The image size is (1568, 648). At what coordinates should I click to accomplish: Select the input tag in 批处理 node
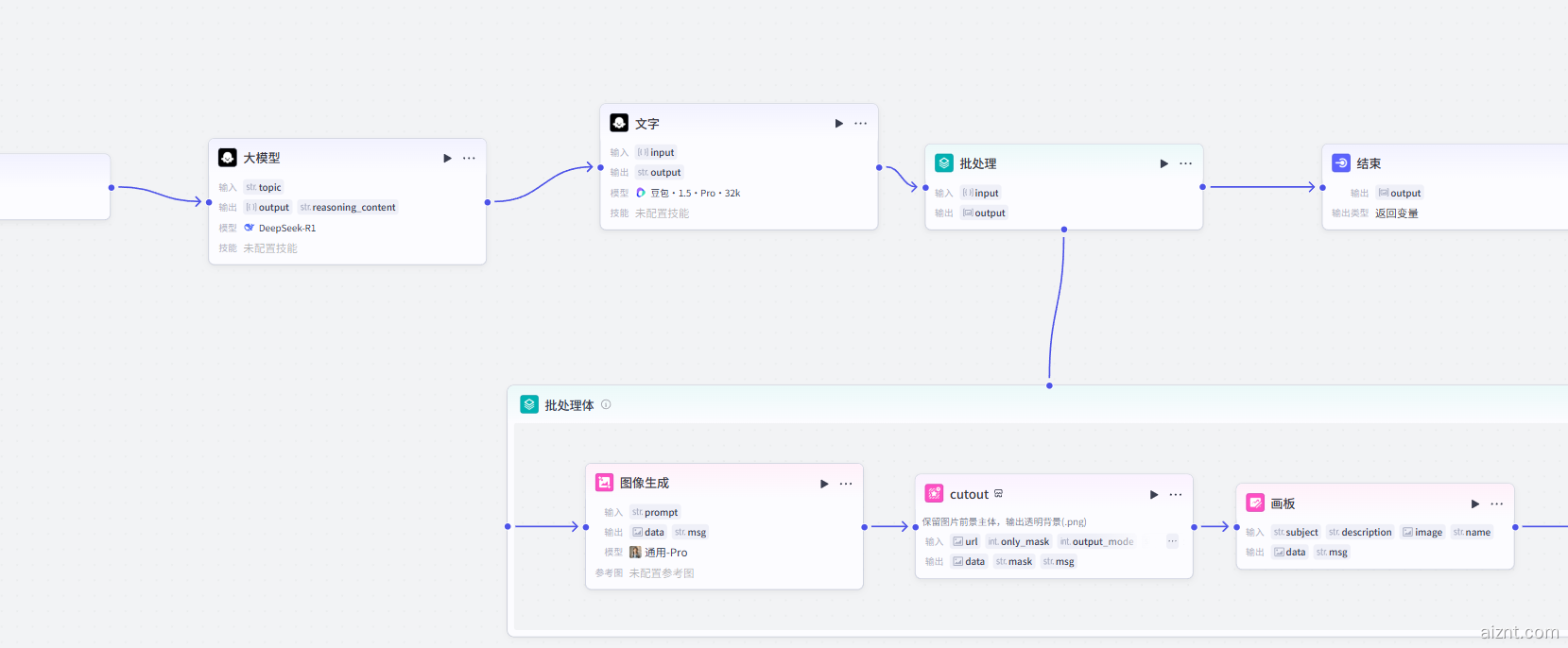click(x=980, y=193)
